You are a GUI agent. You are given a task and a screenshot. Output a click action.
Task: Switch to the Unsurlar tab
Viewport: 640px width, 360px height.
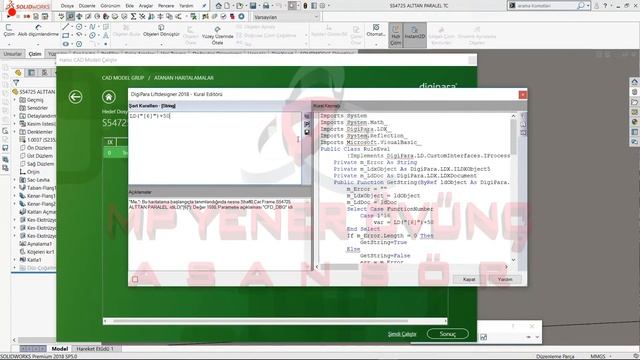[x=13, y=54]
